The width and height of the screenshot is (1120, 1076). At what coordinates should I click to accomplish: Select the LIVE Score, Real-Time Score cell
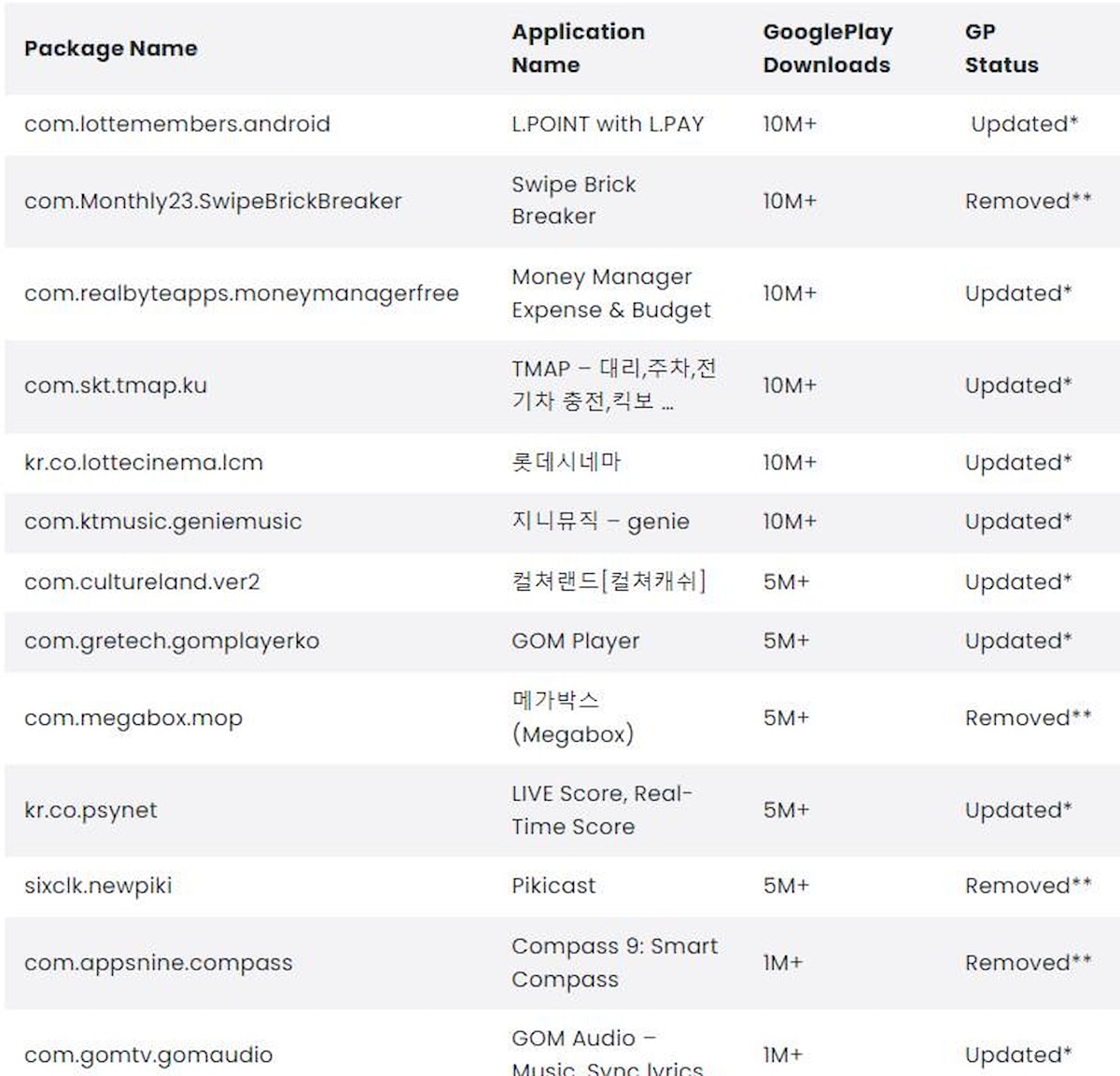601,810
